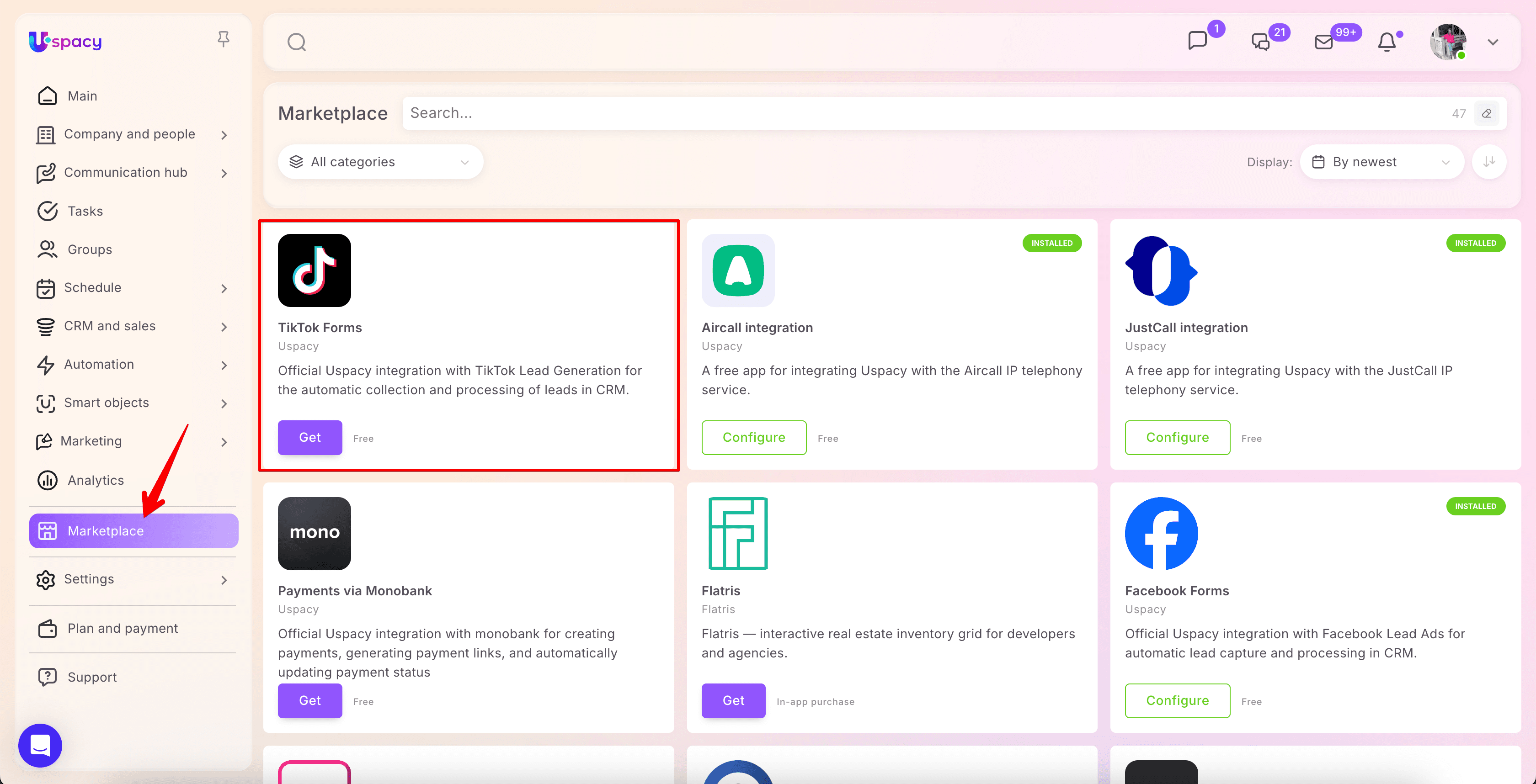The image size is (1536, 784).
Task: Open conversations icon with badge 21
Action: coord(1260,42)
